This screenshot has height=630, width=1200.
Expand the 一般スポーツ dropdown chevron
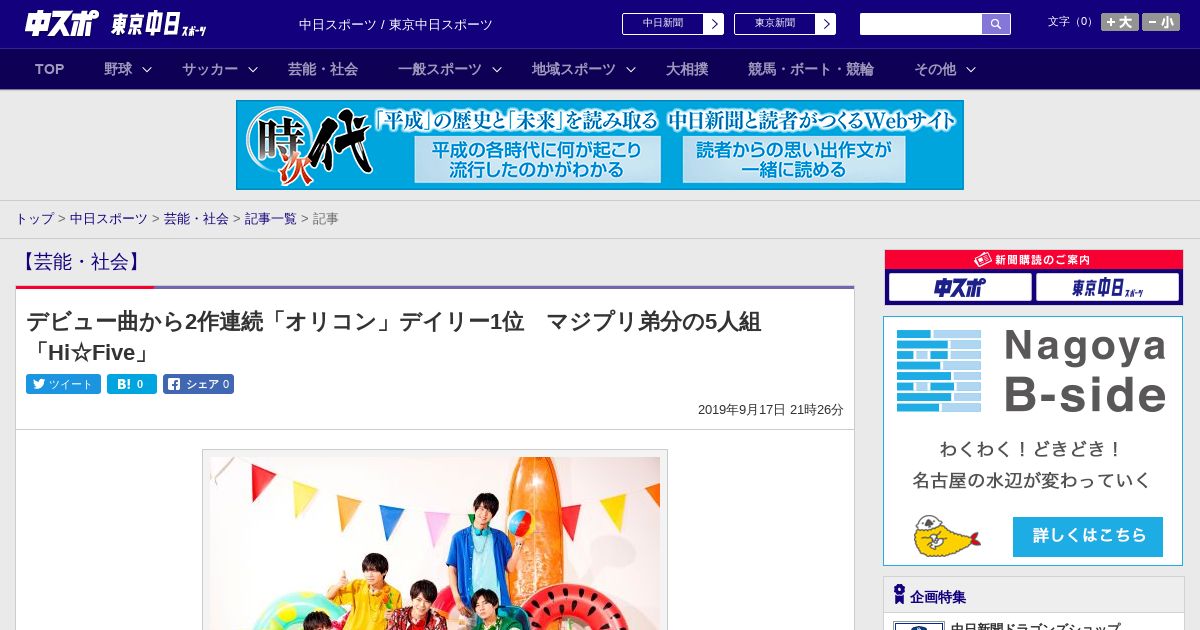pyautogui.click(x=497, y=69)
